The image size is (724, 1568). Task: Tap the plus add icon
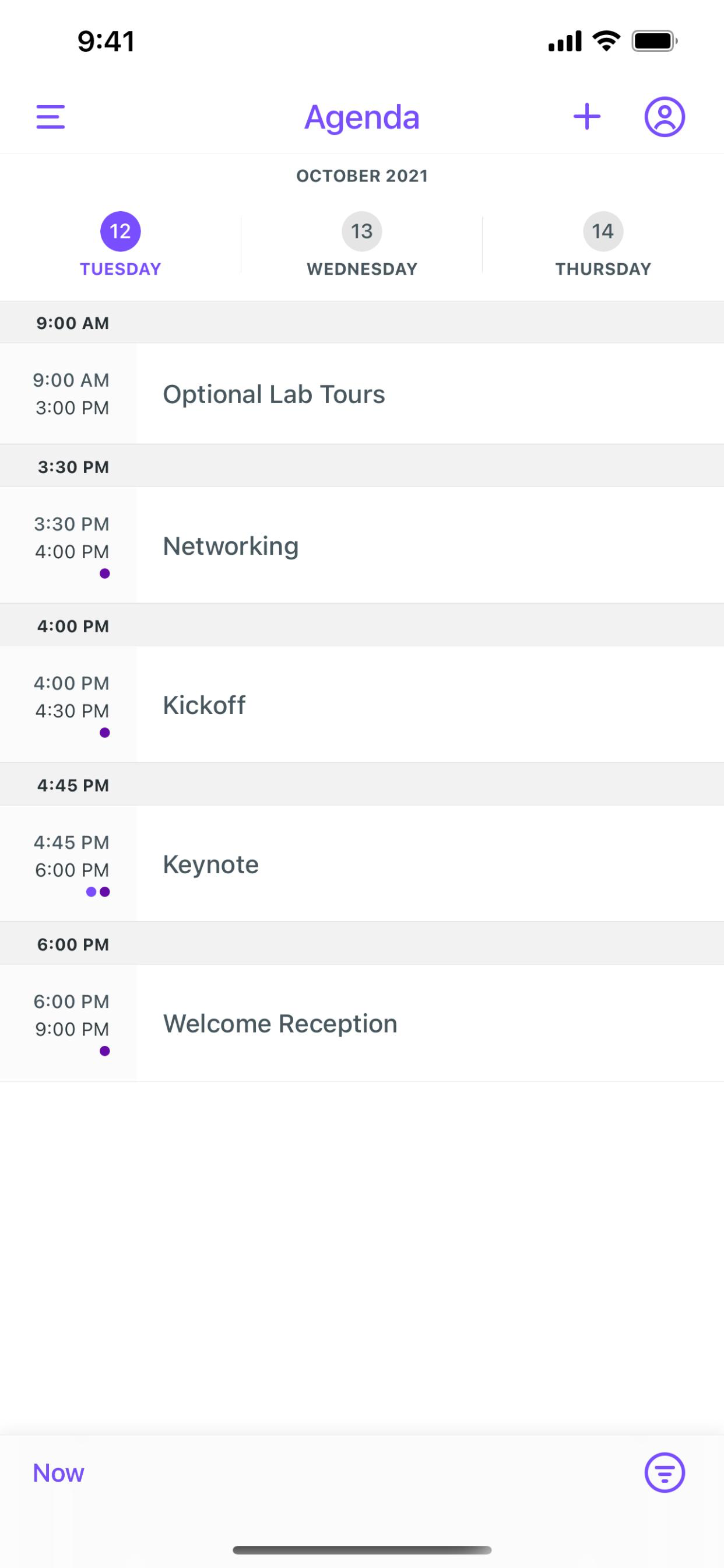(587, 116)
